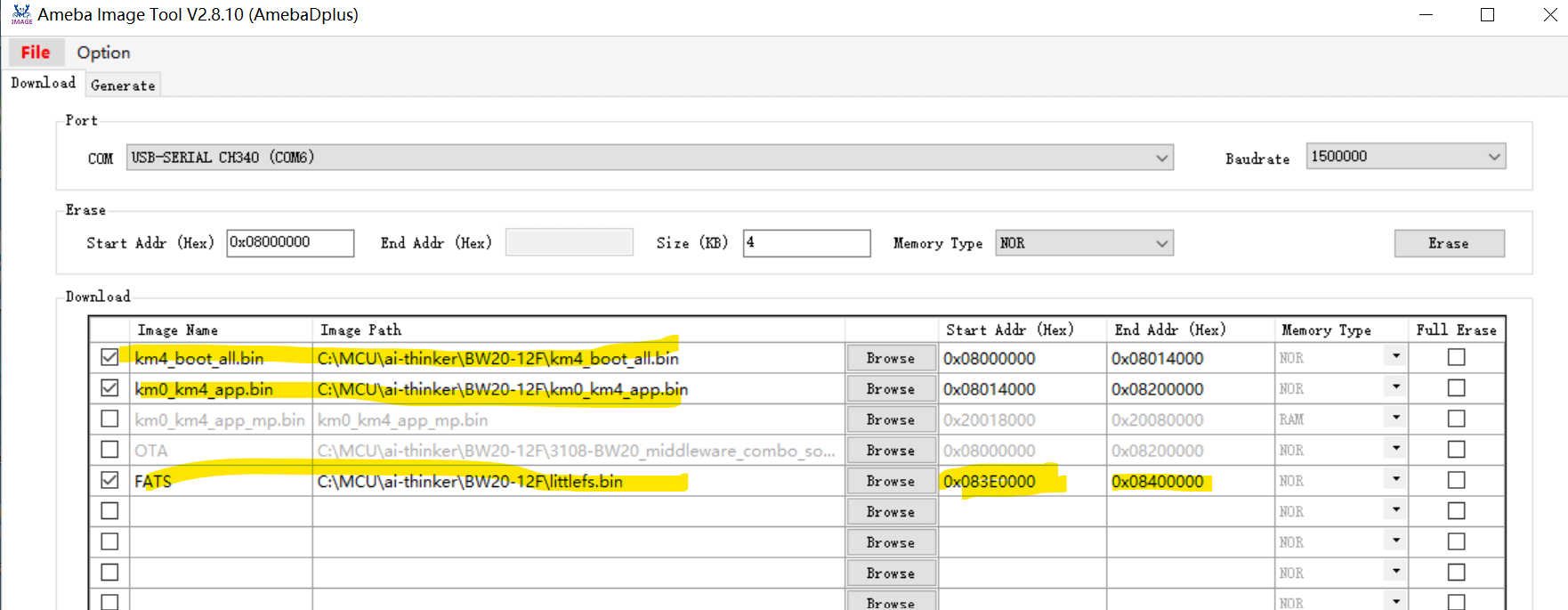The height and width of the screenshot is (610, 1568).
Task: Click the Size (KB) input field
Action: [x=805, y=243]
